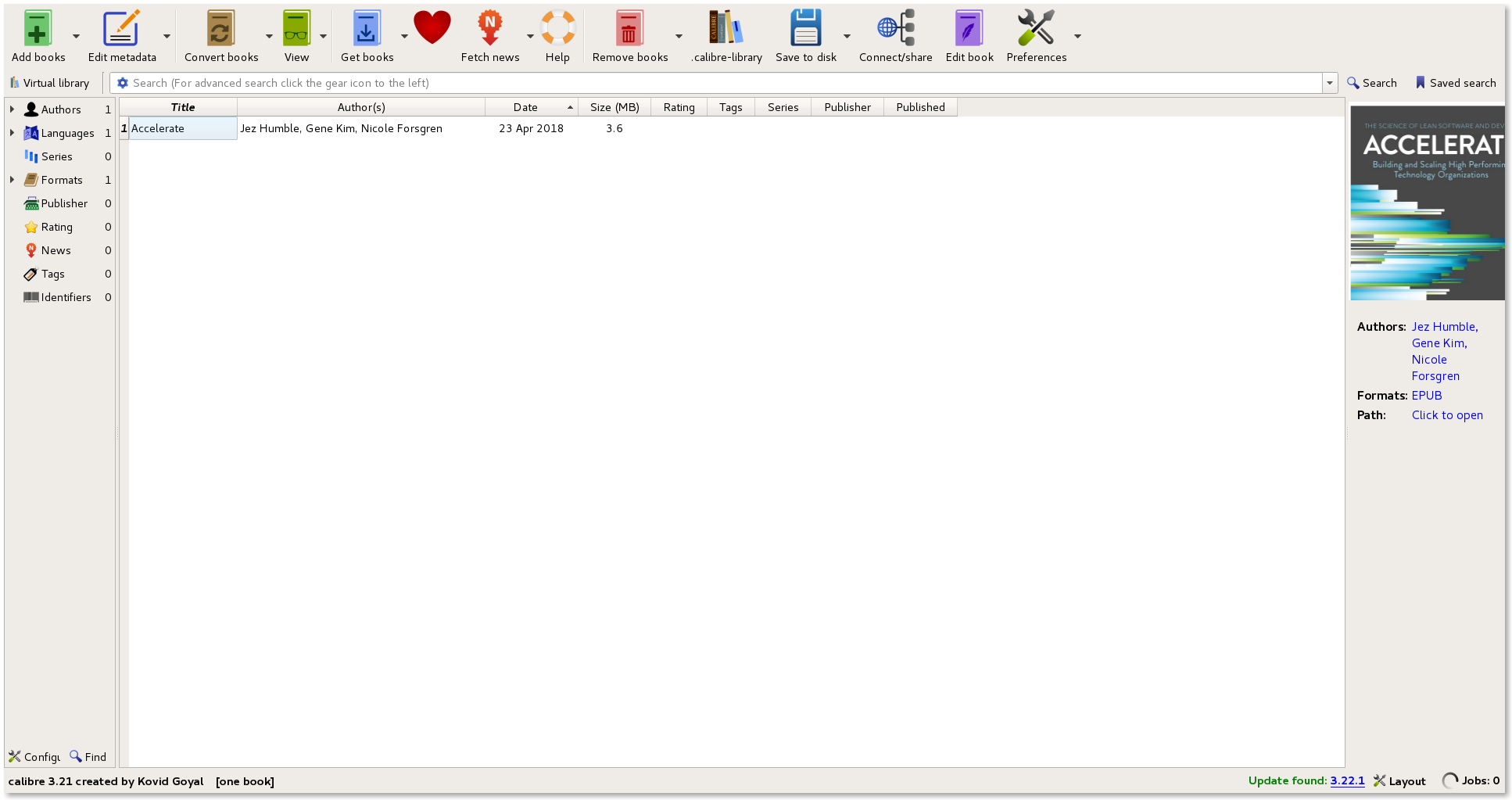Open the Get books dropdown arrow
1512x800 pixels.
(404, 36)
